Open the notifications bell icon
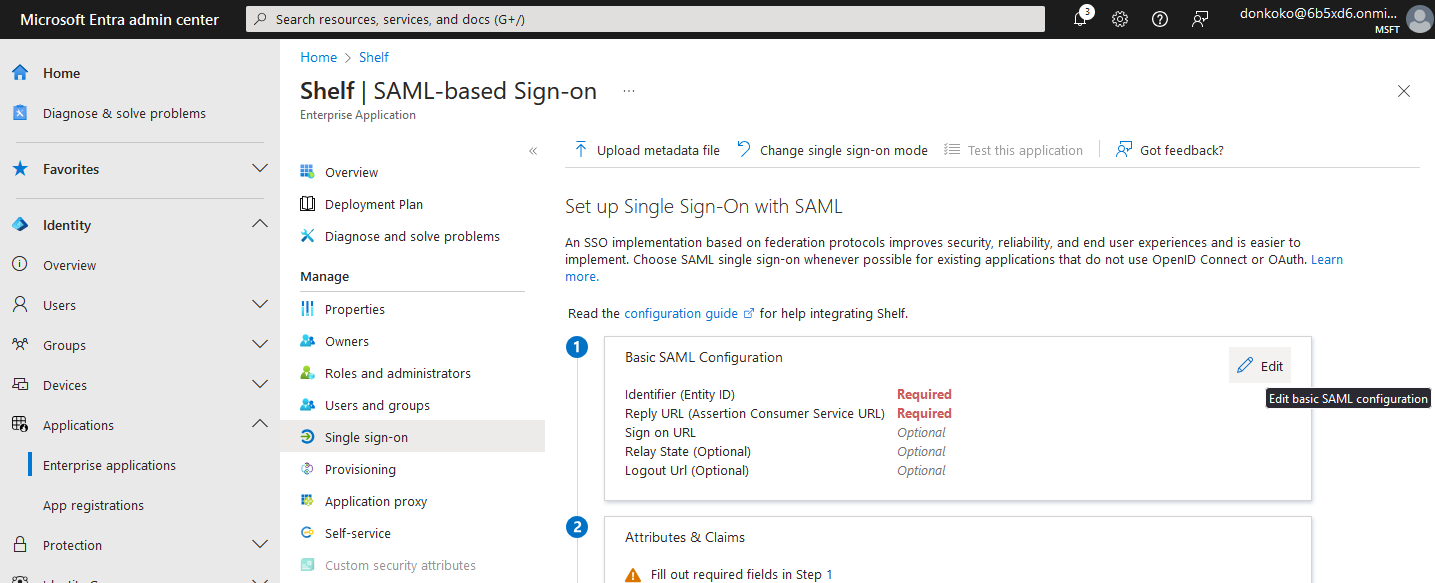Image resolution: width=1435 pixels, height=583 pixels. coord(1080,19)
